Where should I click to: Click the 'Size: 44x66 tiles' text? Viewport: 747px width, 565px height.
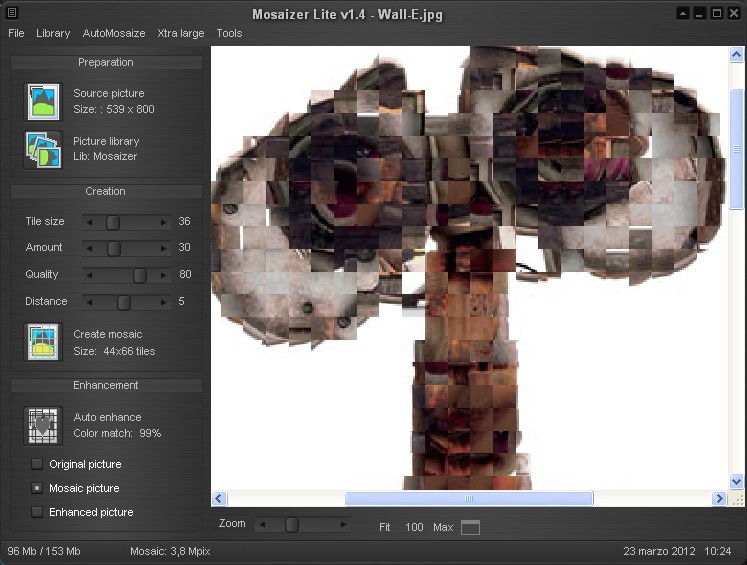114,352
